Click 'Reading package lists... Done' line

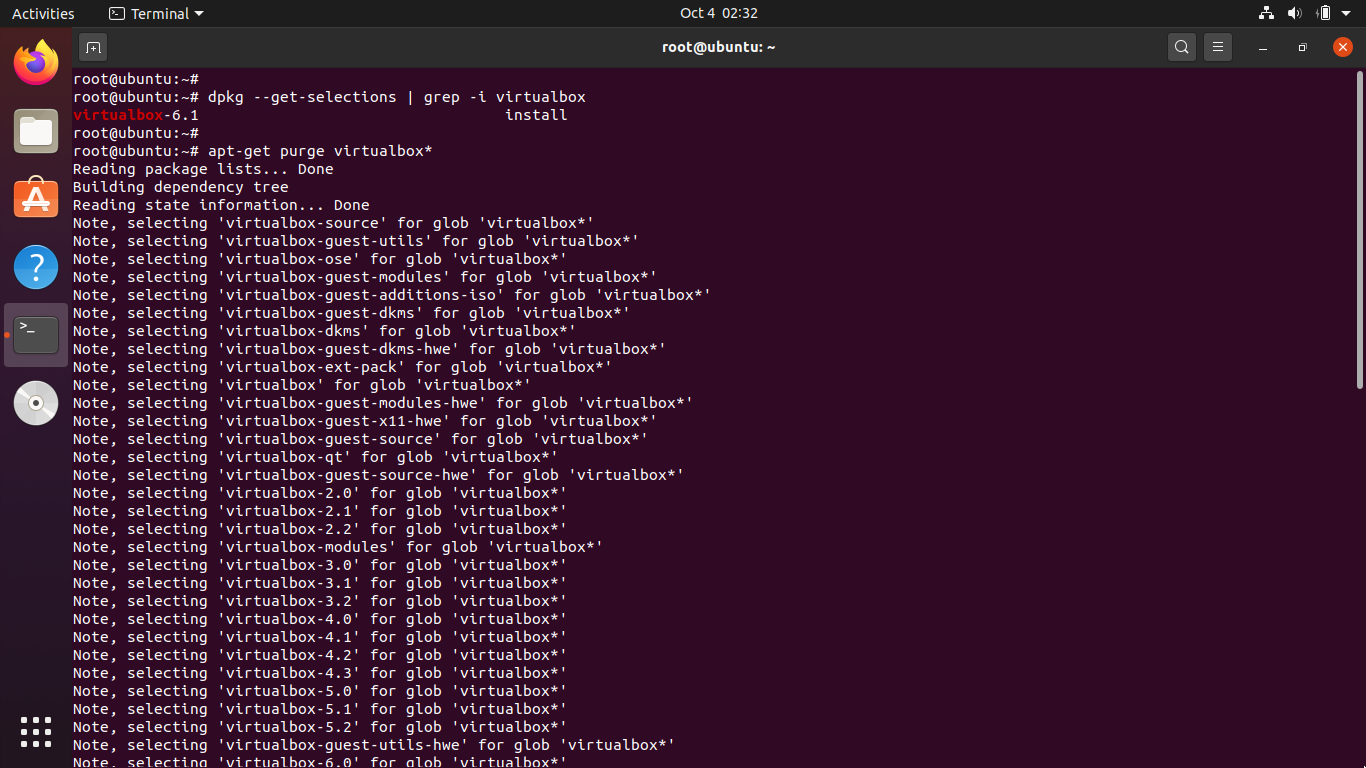point(203,169)
